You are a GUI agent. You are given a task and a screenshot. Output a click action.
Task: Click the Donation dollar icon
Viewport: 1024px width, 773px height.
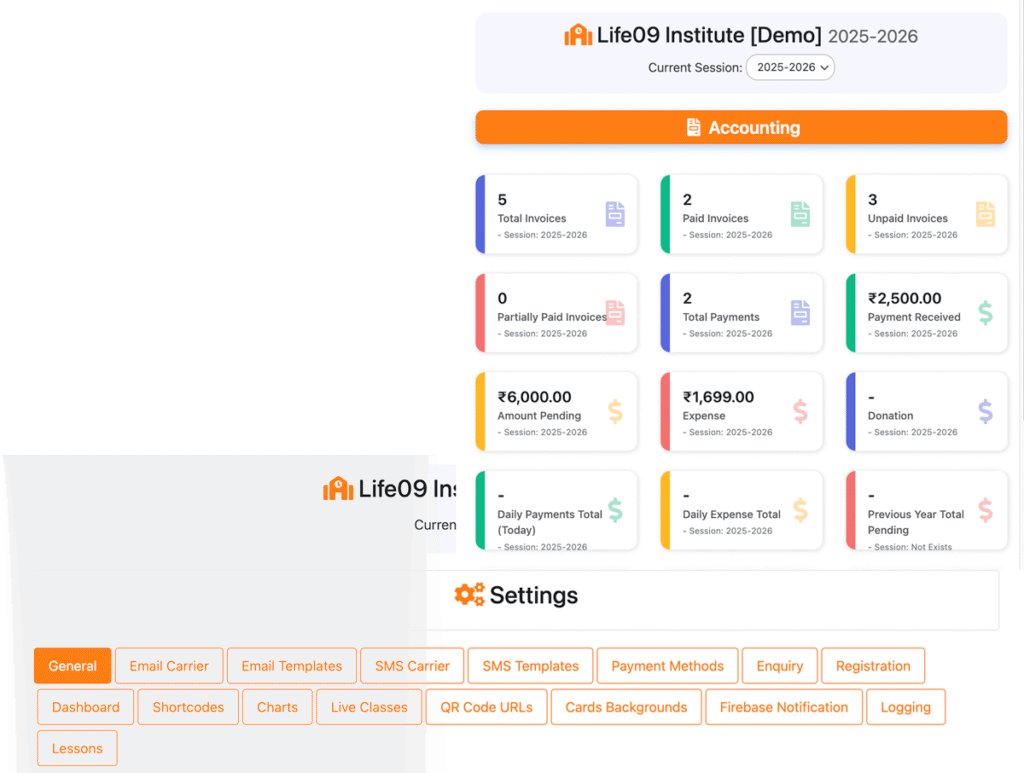click(985, 411)
